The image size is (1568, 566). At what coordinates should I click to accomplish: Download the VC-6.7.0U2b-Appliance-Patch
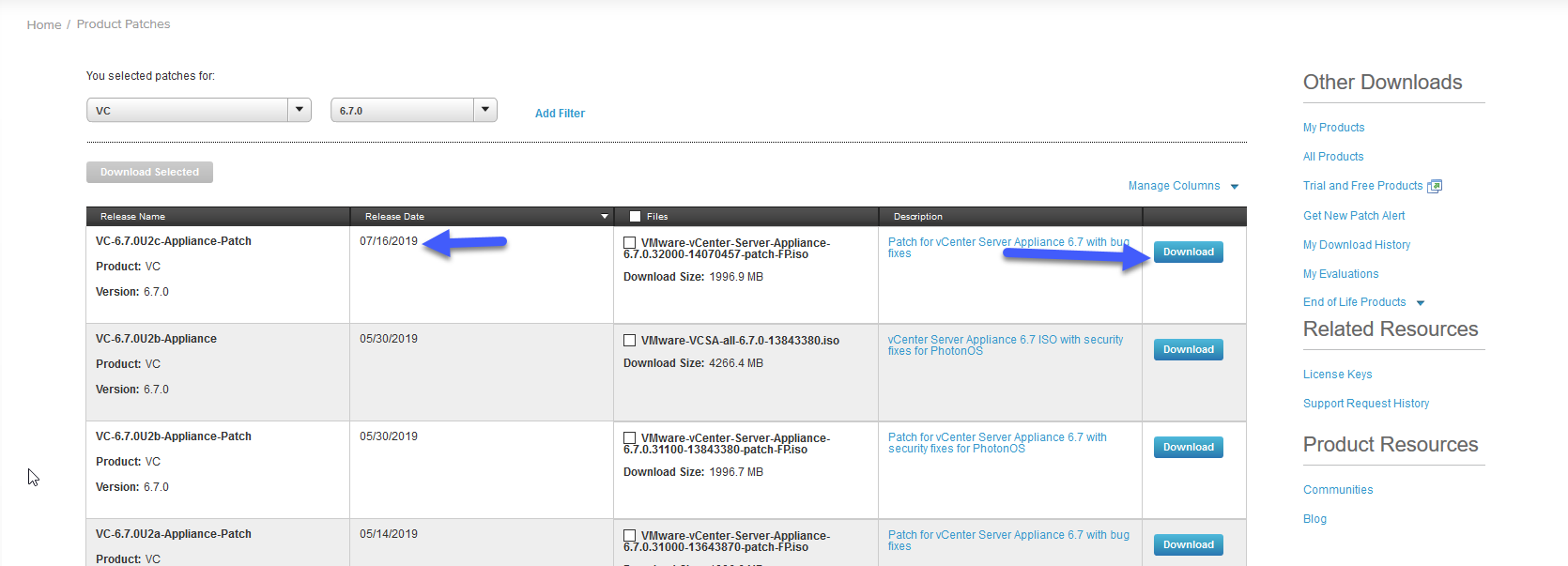tap(1189, 447)
